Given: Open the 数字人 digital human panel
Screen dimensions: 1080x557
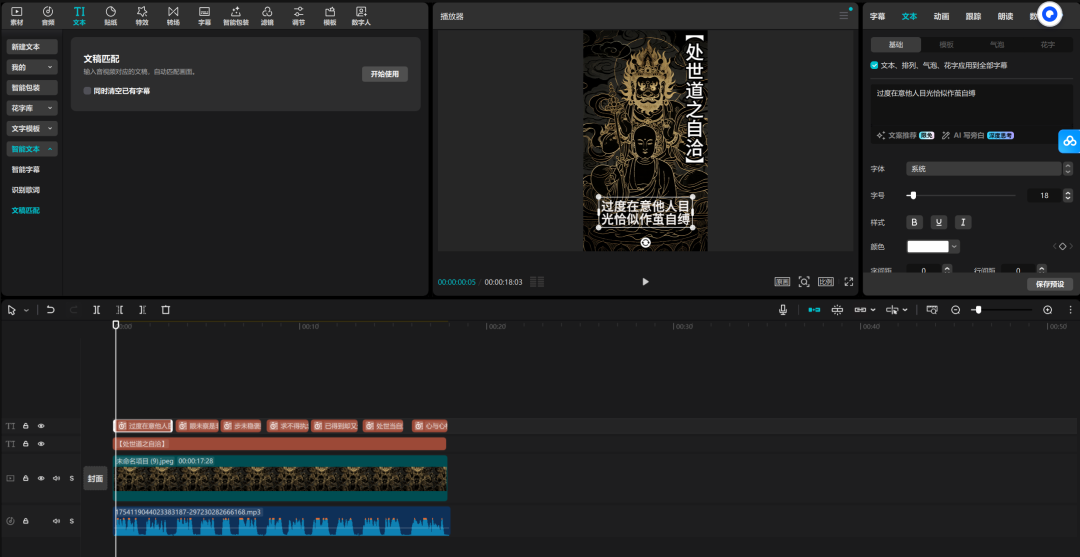Looking at the screenshot, I should pyautogui.click(x=361, y=15).
